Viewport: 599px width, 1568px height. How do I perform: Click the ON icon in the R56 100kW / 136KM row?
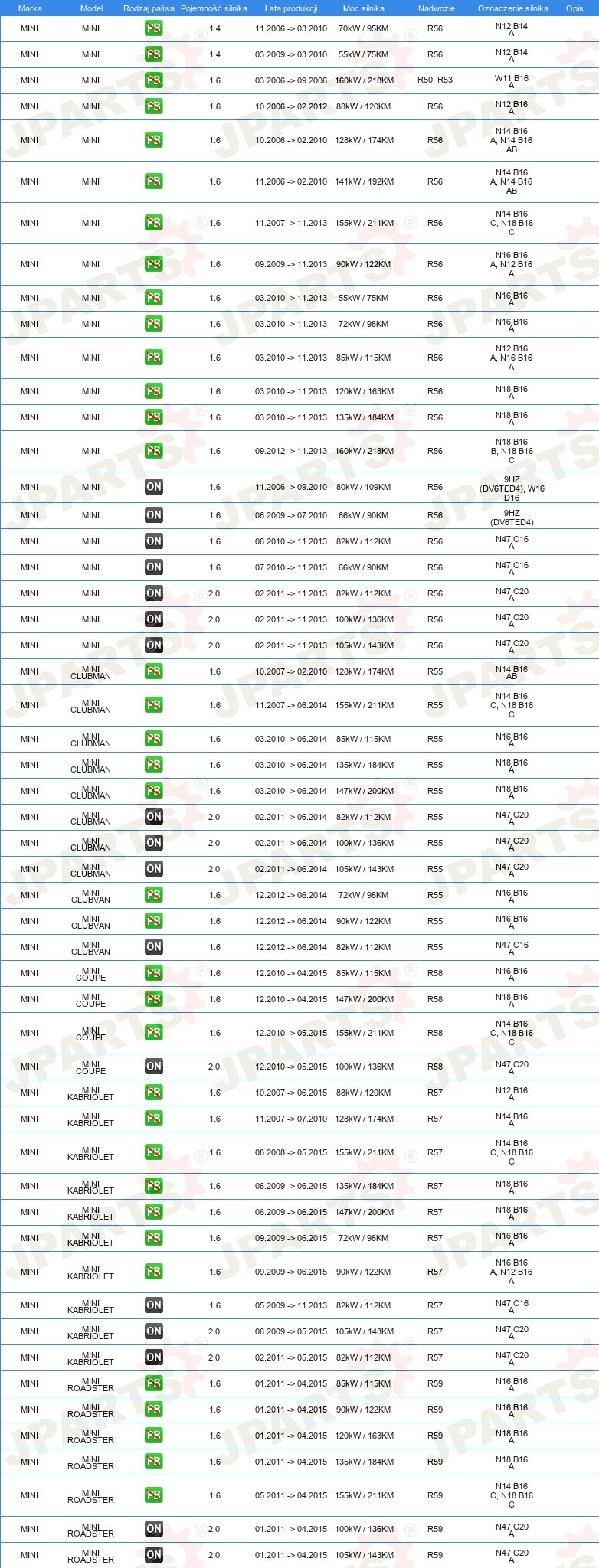pyautogui.click(x=153, y=619)
